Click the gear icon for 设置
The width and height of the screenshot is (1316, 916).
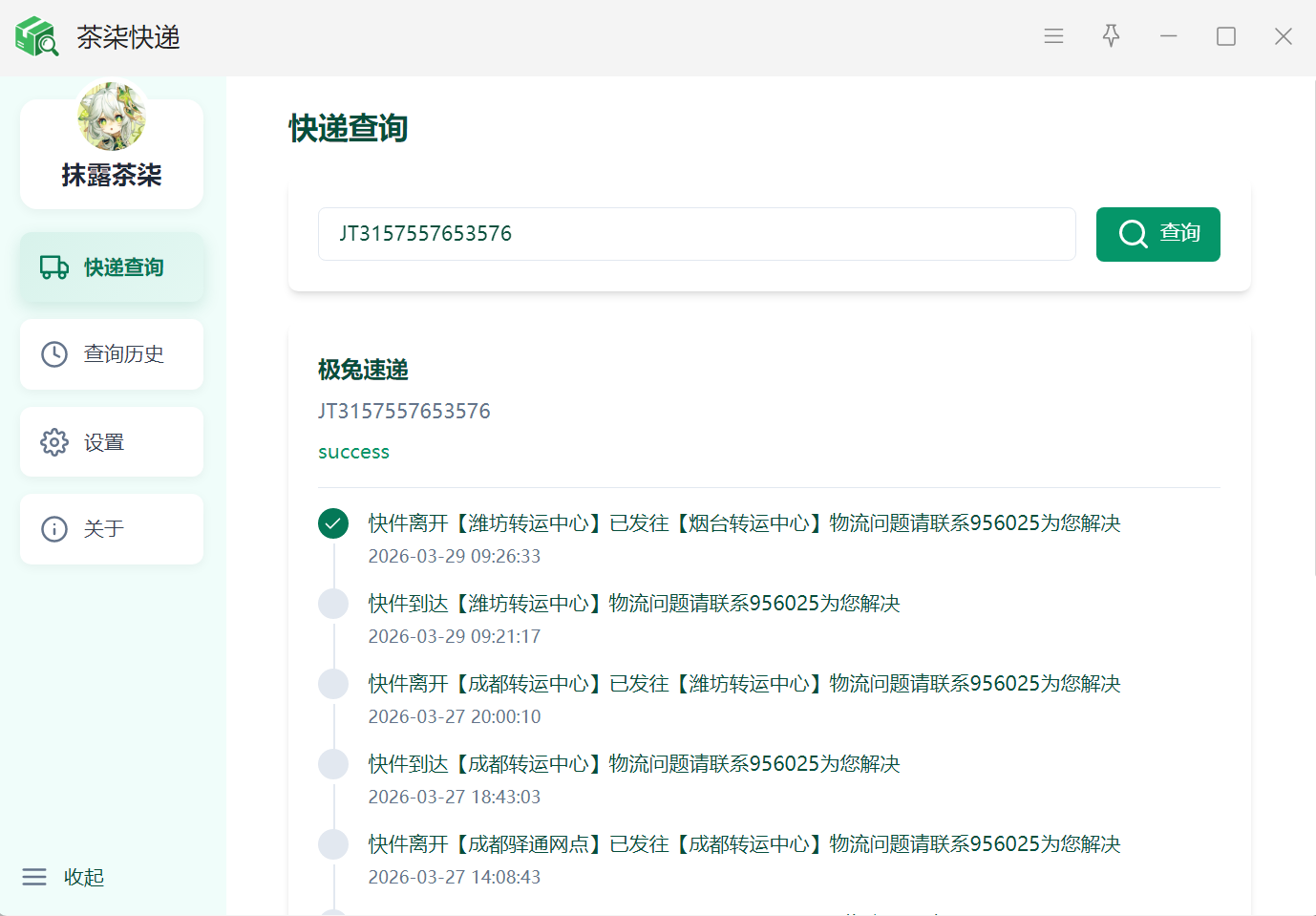pyautogui.click(x=54, y=442)
